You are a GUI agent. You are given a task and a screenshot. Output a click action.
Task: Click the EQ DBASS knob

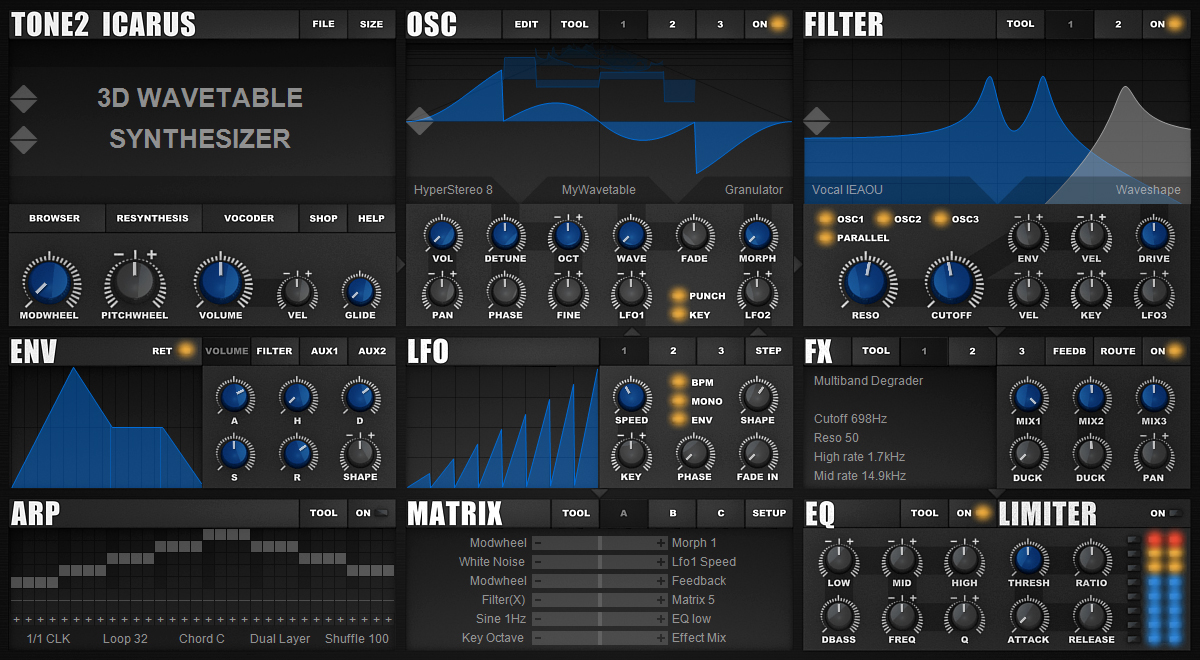pyautogui.click(x=839, y=615)
